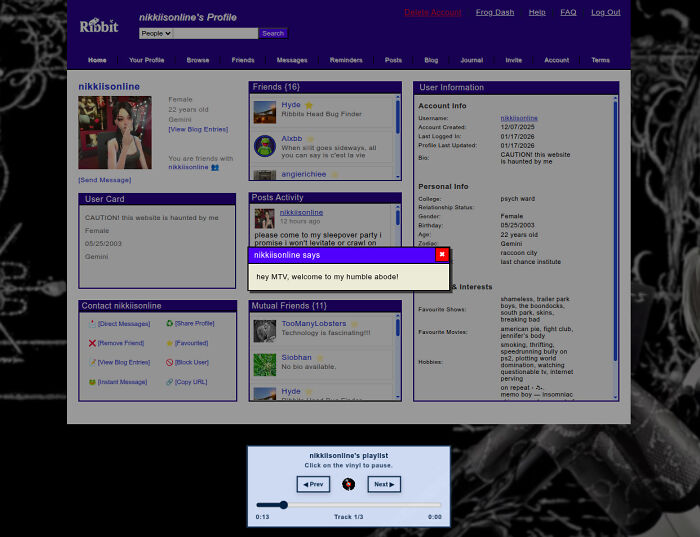The height and width of the screenshot is (537, 700).
Task: Click the vinyl record to pause
Action: coord(348,484)
